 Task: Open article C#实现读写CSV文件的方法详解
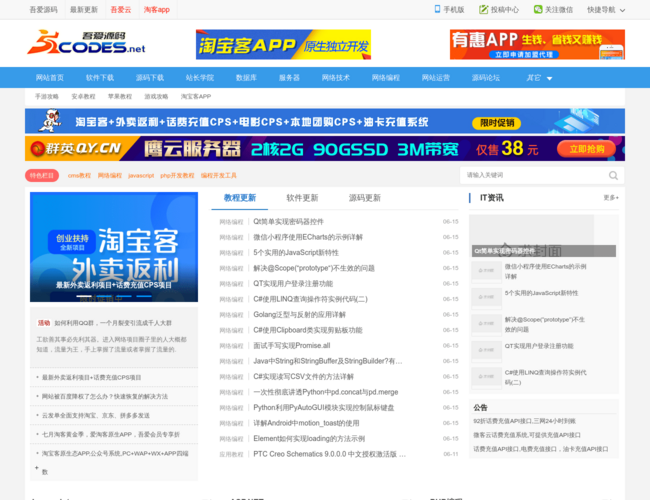(x=303, y=376)
